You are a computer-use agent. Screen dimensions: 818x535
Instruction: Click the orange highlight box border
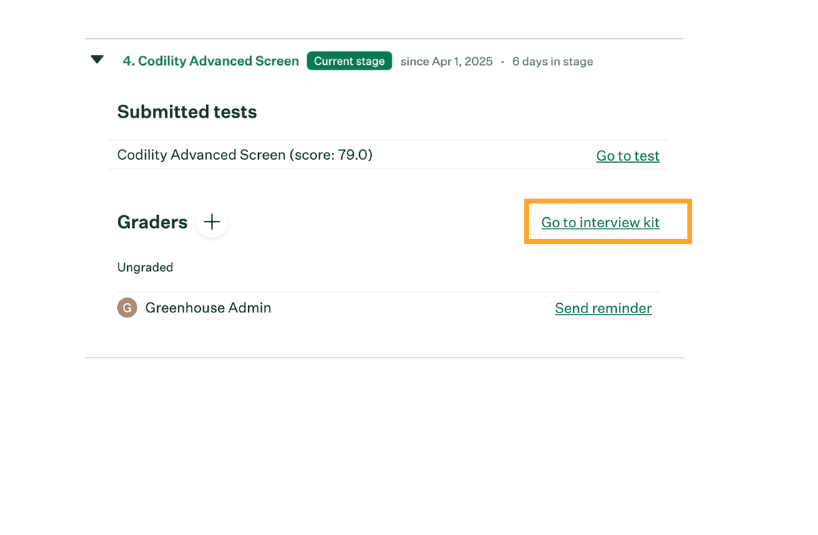(608, 201)
